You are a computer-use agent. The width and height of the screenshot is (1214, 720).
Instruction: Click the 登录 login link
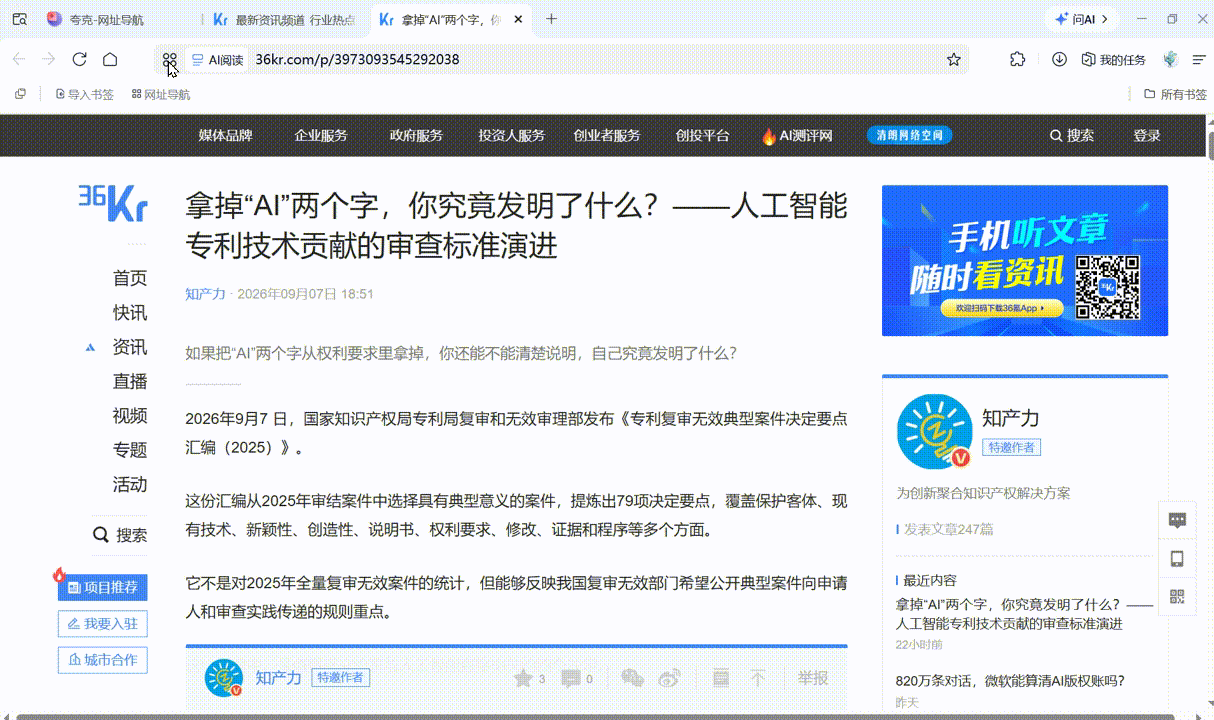[x=1147, y=136]
